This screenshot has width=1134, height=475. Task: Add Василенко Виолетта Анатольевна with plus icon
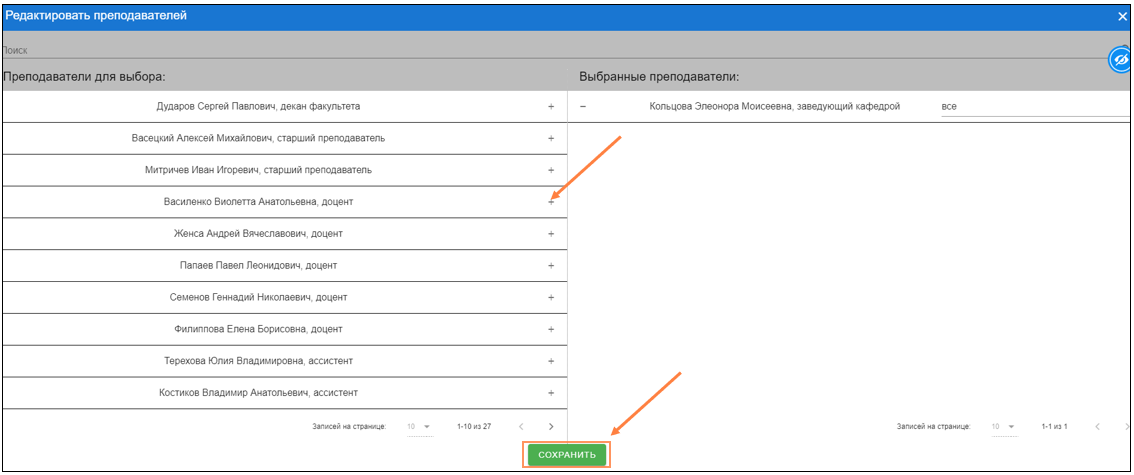[550, 202]
